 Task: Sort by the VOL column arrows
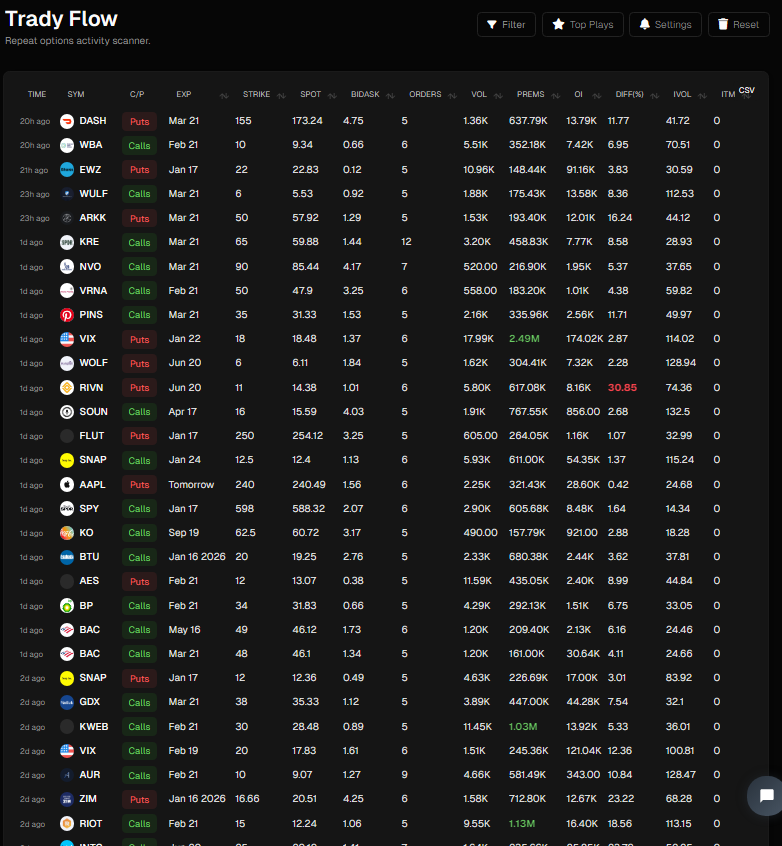click(x=499, y=95)
